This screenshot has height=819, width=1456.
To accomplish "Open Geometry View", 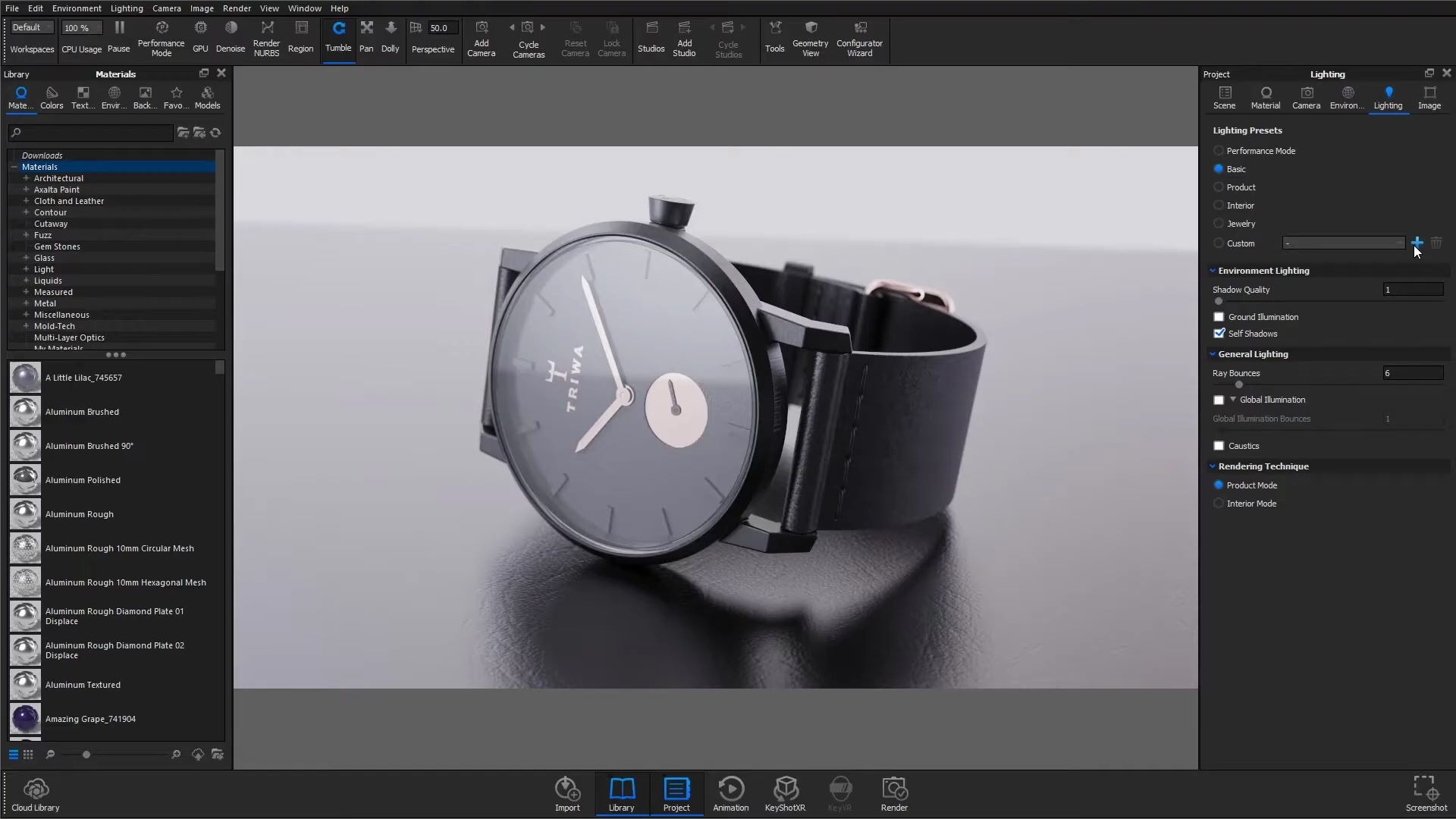I will (810, 36).
